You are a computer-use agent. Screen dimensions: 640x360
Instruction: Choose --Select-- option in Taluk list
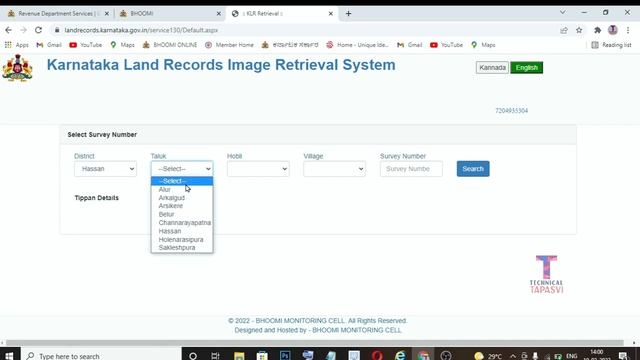[x=182, y=181]
